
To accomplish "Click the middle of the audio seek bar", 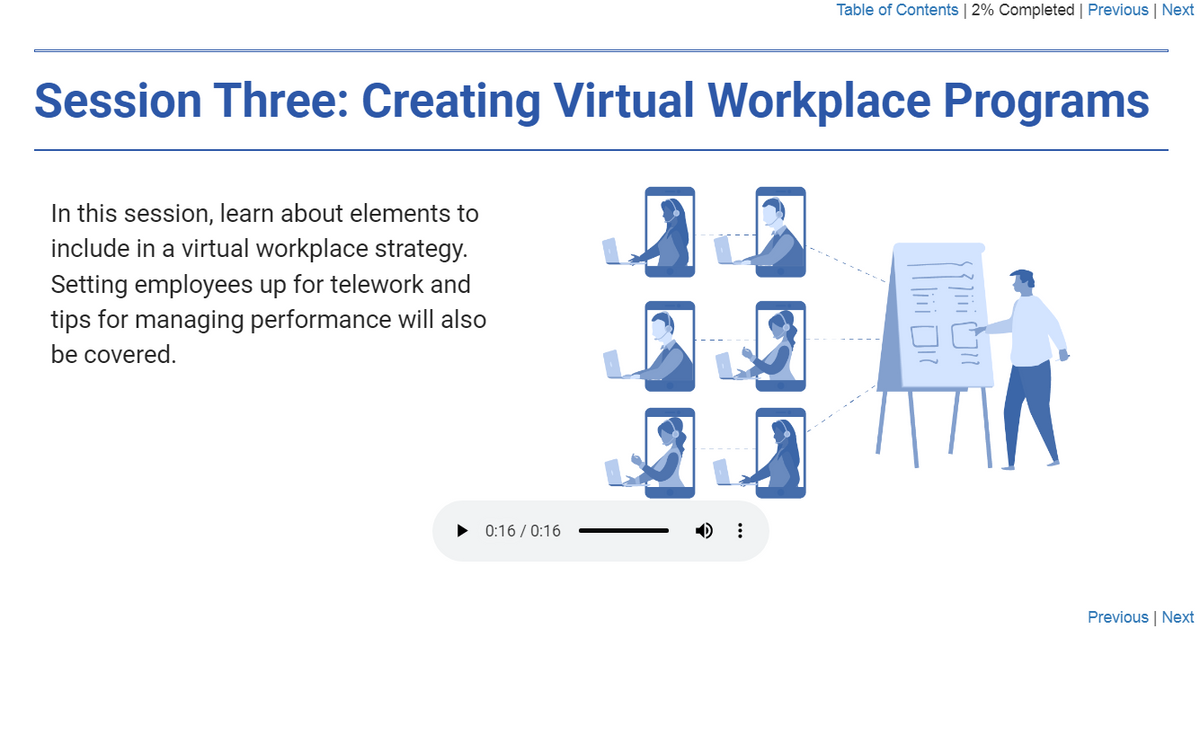I will [624, 530].
